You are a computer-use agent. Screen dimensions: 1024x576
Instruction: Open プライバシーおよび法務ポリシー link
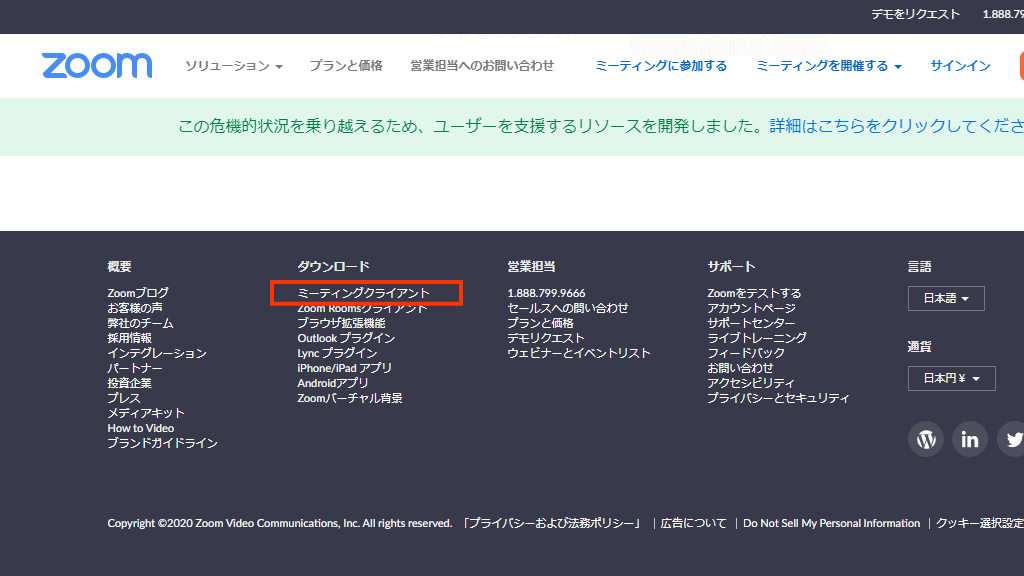tap(551, 524)
